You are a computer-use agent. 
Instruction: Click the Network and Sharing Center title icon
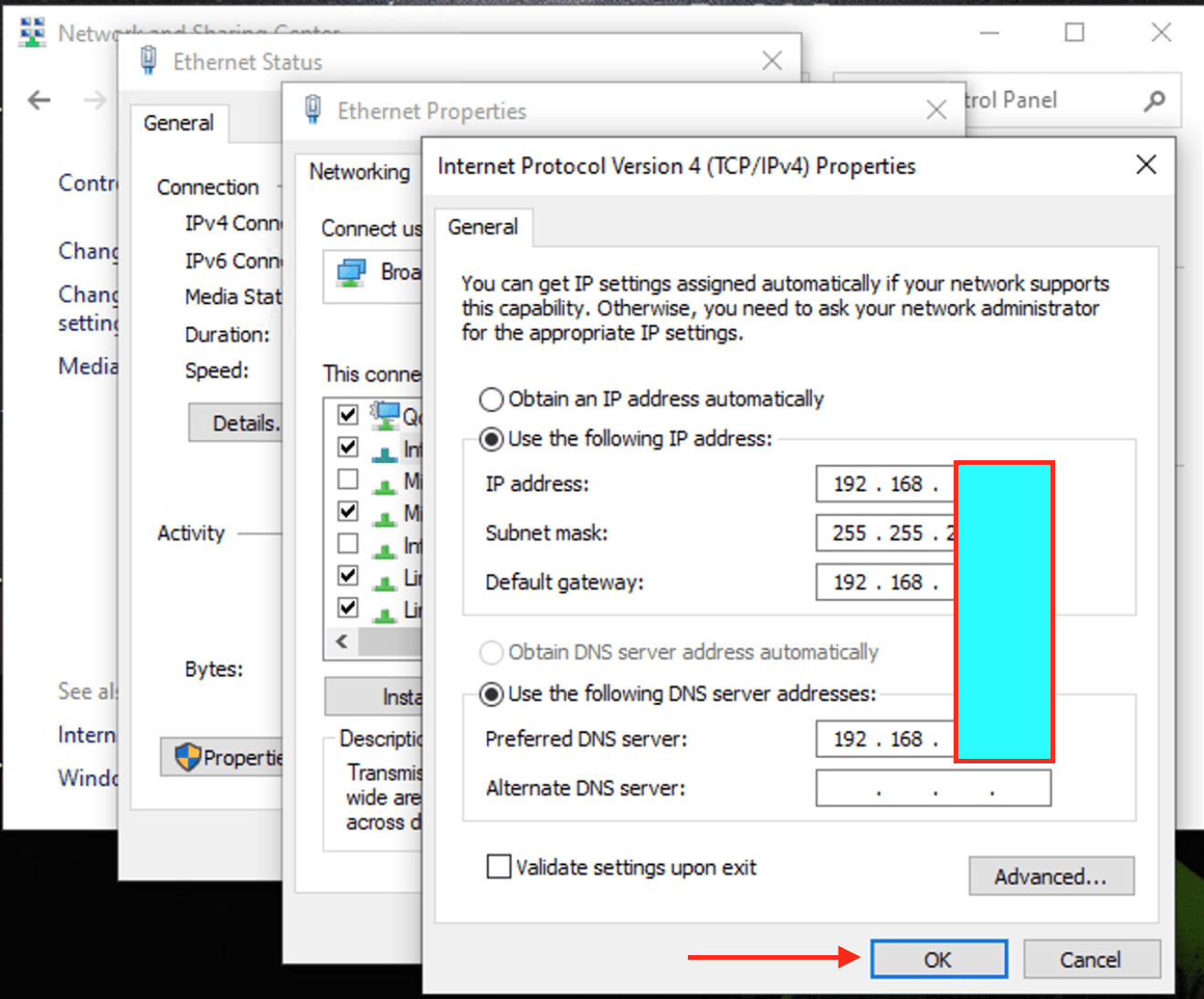[x=32, y=32]
